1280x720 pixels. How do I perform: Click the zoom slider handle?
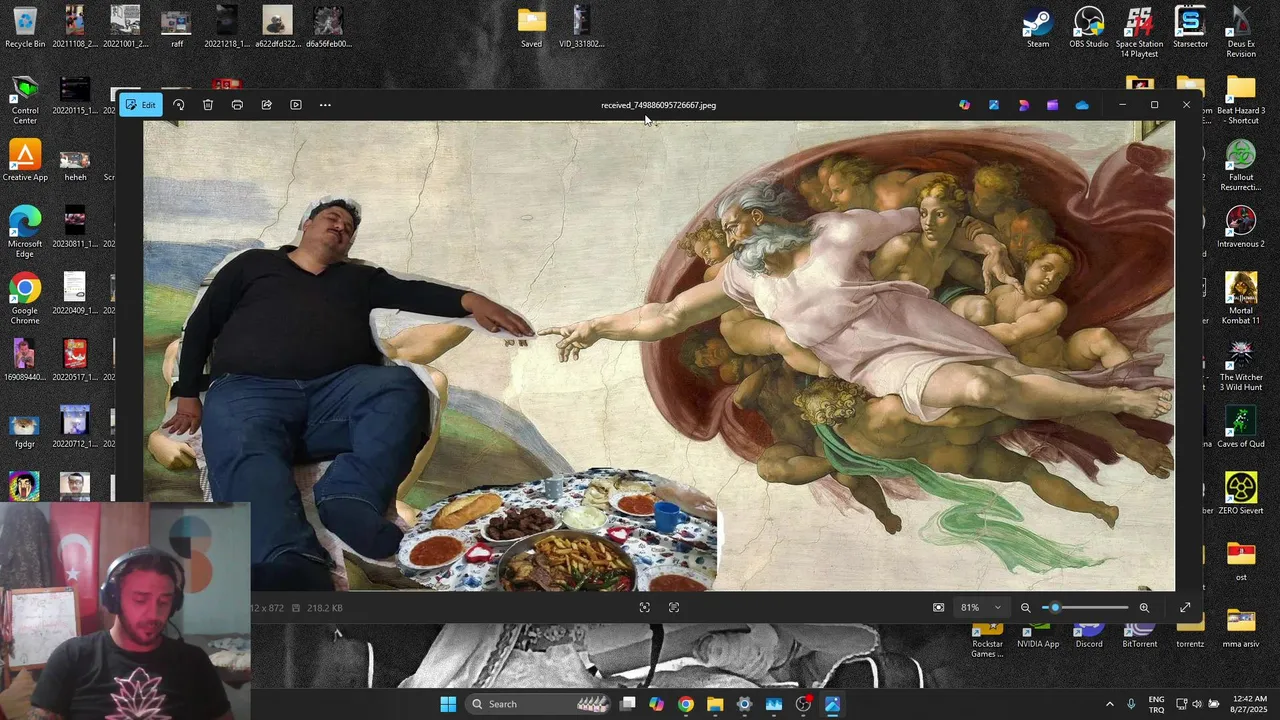coord(1054,607)
